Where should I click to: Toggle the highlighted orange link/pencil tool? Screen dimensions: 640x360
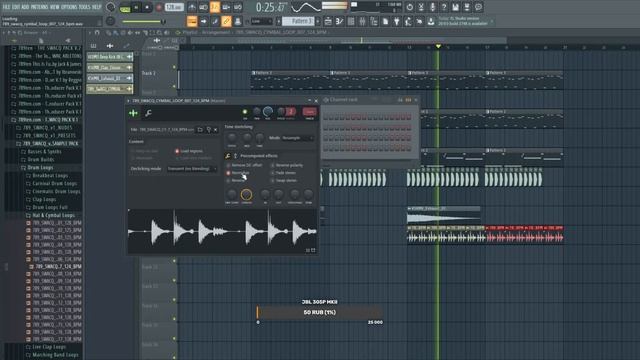point(226,21)
